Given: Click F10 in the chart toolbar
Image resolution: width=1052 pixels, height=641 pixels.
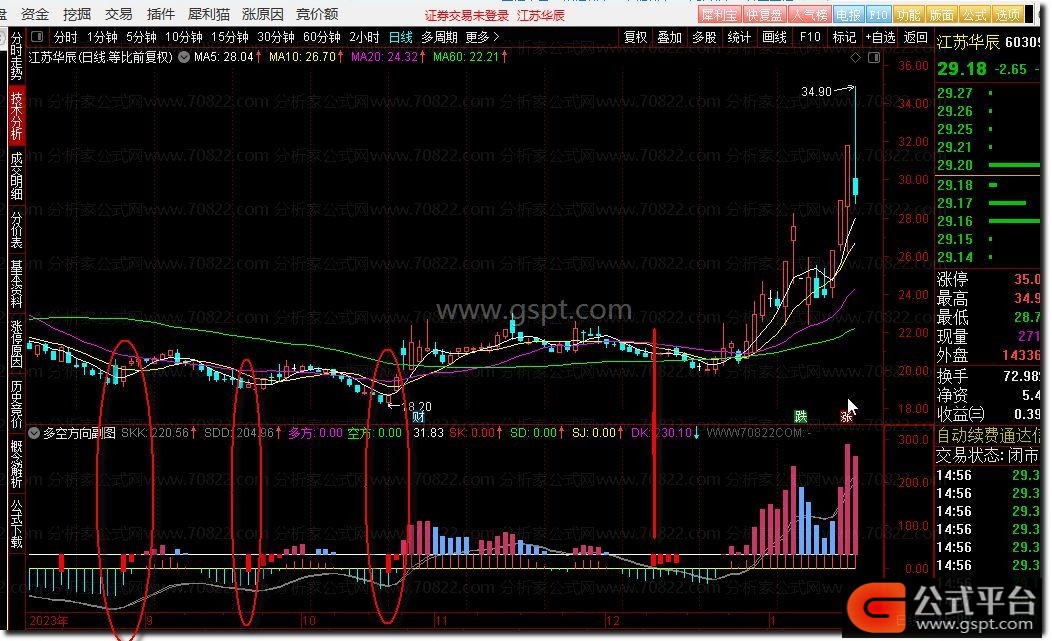Looking at the screenshot, I should 810,37.
